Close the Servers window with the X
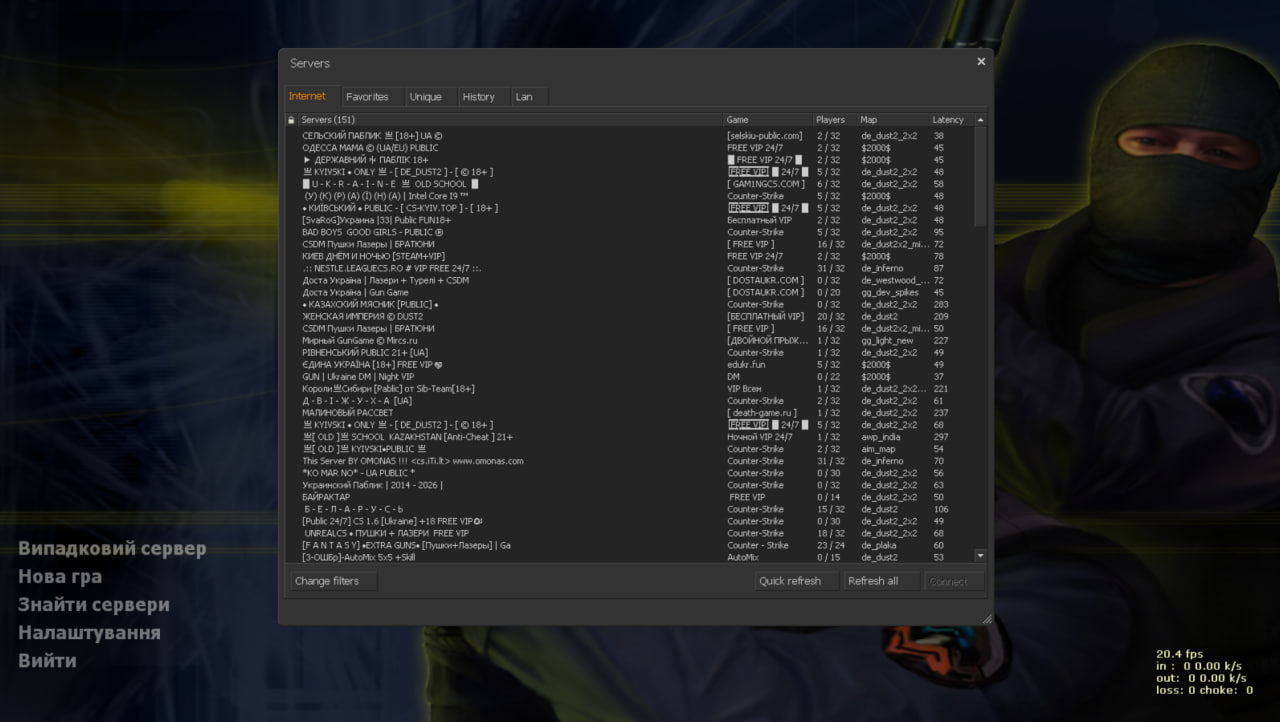Viewport: 1280px width, 722px height. [x=981, y=62]
